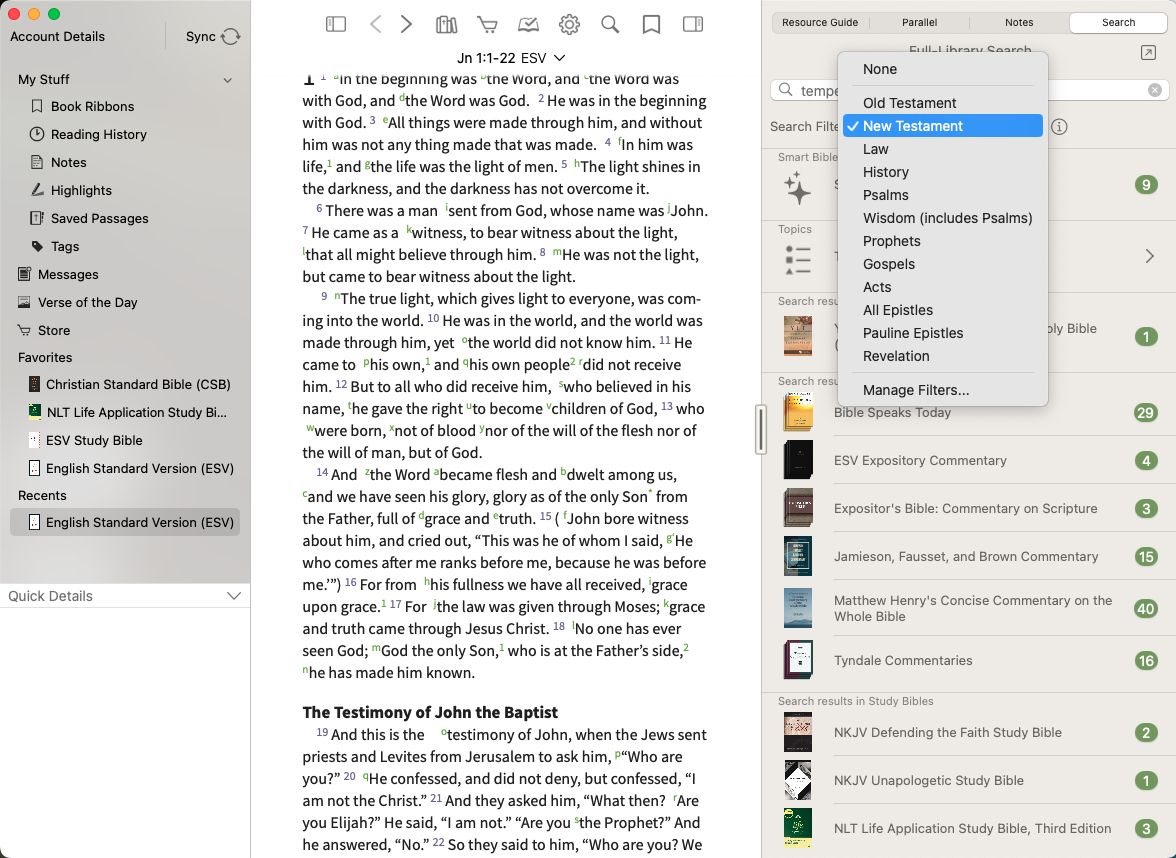Choose Pauline Epistles from filter menu
This screenshot has width=1176, height=858.
click(913, 333)
